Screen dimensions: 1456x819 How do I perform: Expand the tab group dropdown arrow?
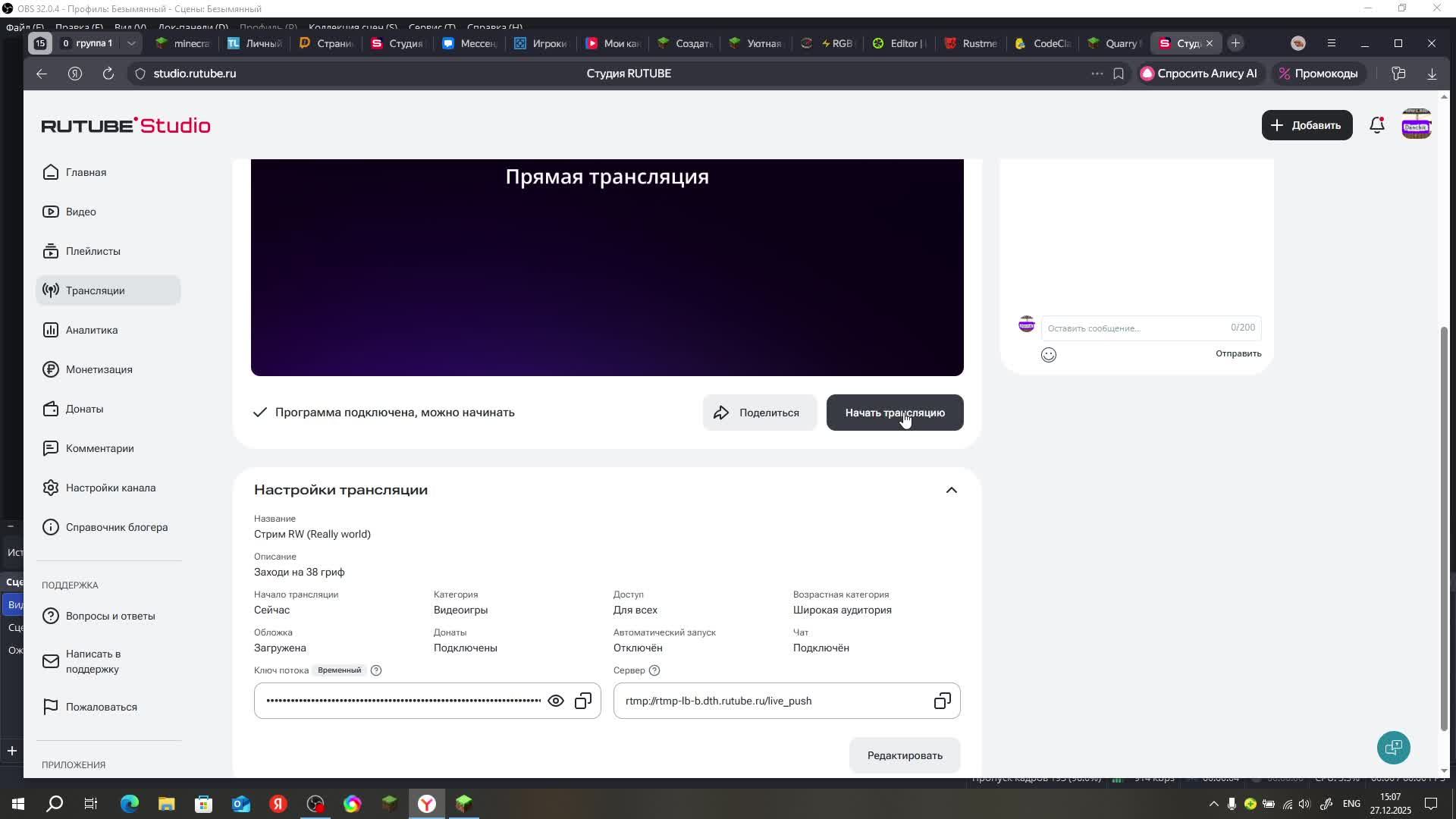click(x=131, y=43)
